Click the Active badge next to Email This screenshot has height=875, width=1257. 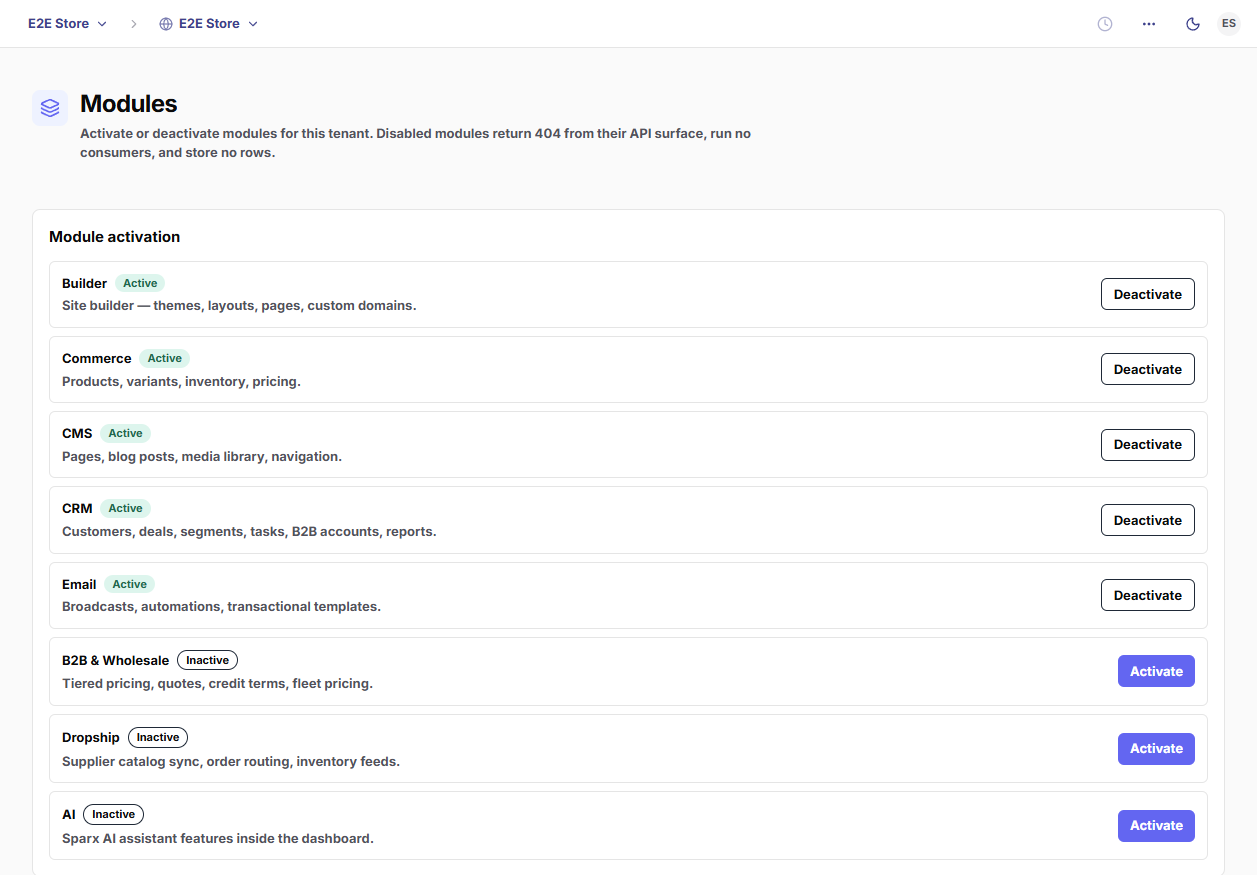tap(130, 584)
